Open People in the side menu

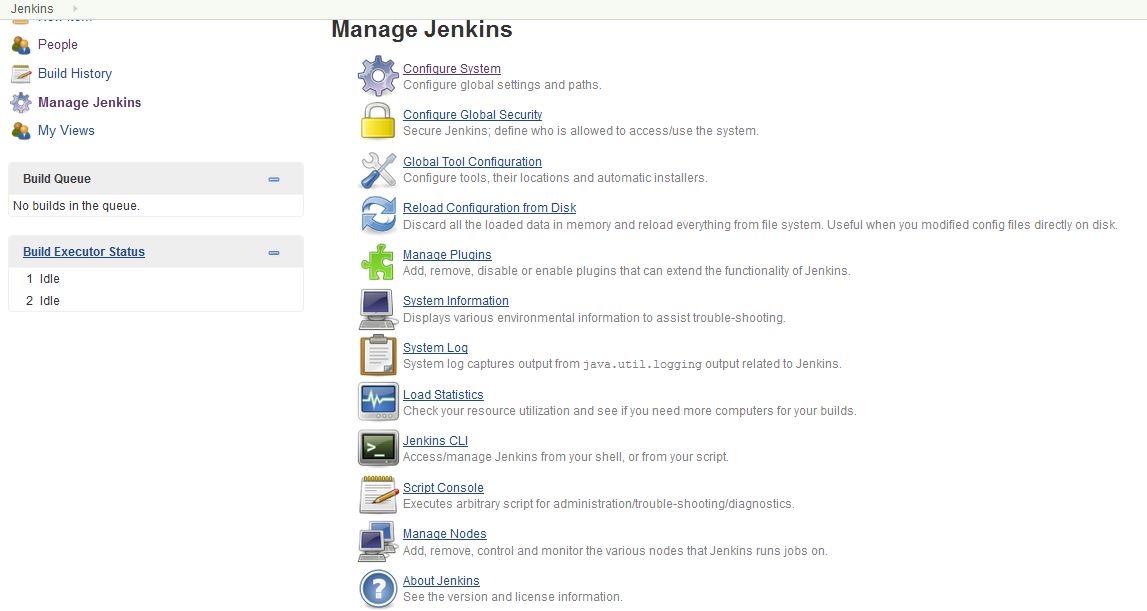pyautogui.click(x=58, y=45)
